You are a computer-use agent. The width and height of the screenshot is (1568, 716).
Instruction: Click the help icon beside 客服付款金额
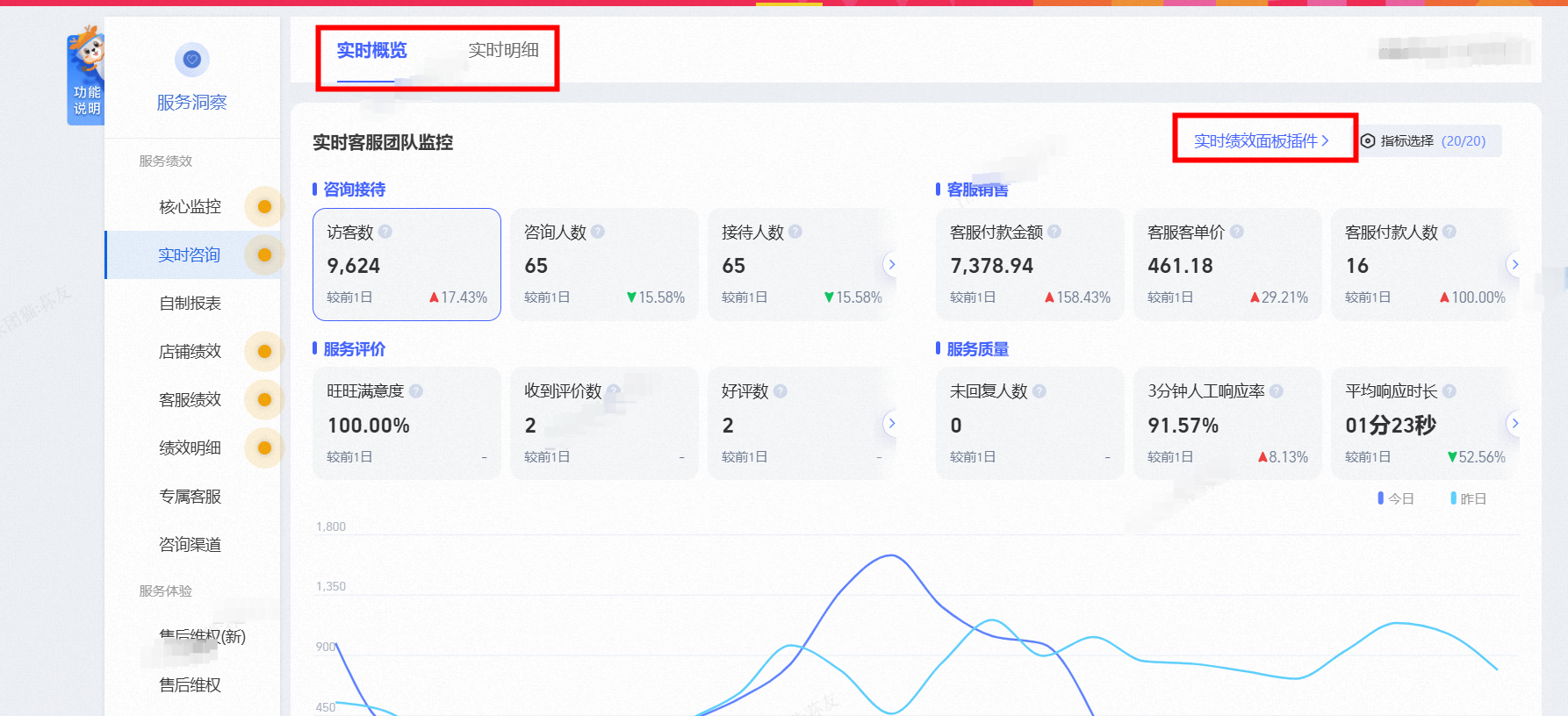1054,232
